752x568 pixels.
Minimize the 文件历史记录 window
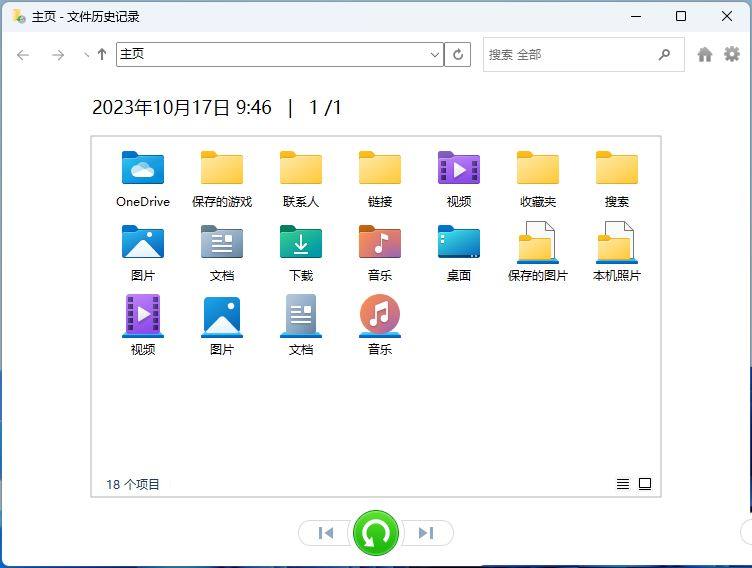636,16
